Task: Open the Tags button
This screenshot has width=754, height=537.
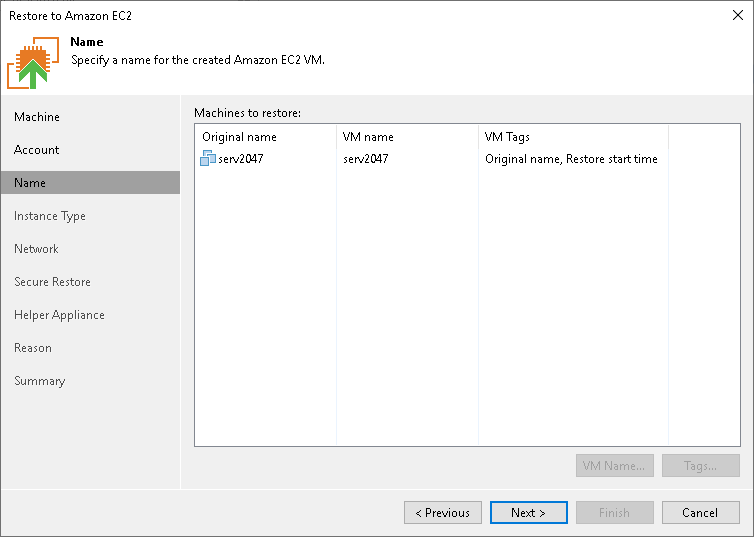Action: coord(700,465)
